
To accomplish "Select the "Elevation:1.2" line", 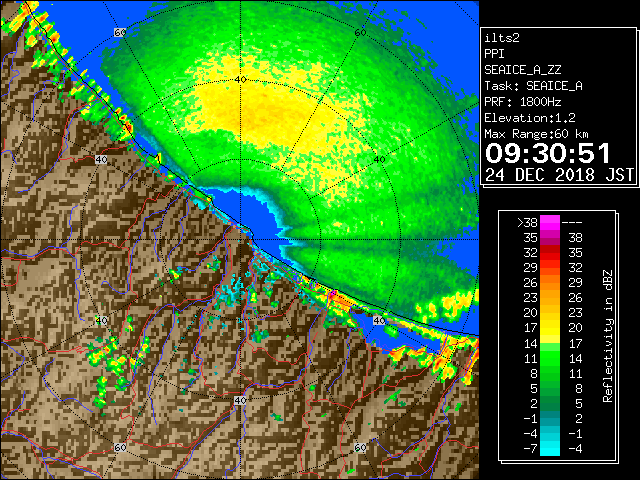I will (530, 118).
